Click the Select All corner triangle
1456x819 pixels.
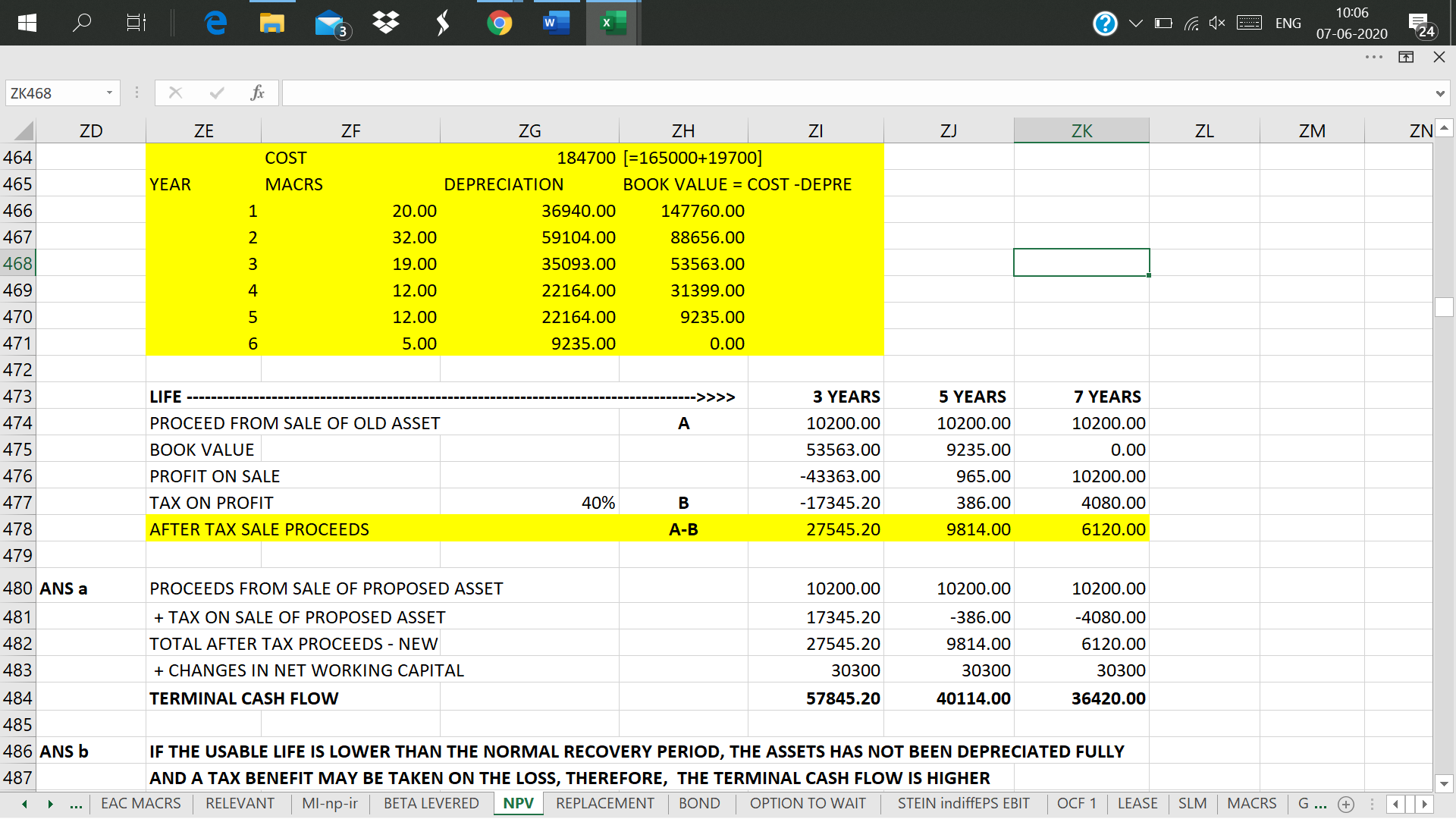coord(23,130)
